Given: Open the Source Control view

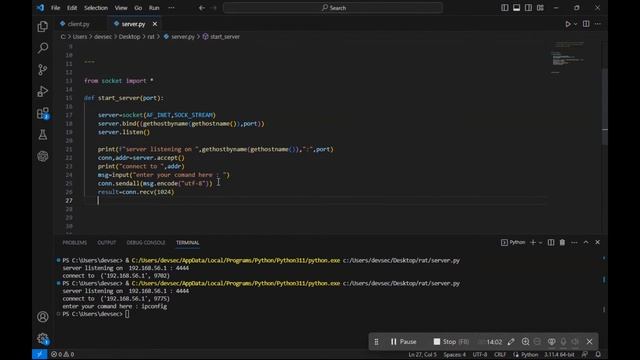Looking at the screenshot, I should click(42, 70).
